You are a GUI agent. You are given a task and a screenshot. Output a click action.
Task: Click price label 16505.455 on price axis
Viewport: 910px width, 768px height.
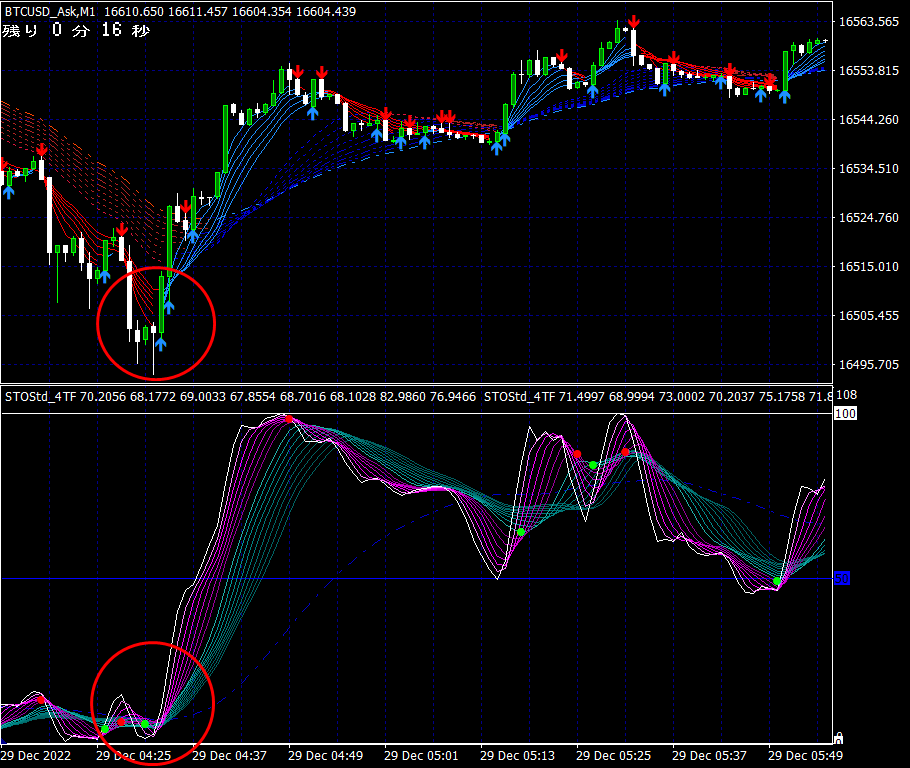(869, 315)
